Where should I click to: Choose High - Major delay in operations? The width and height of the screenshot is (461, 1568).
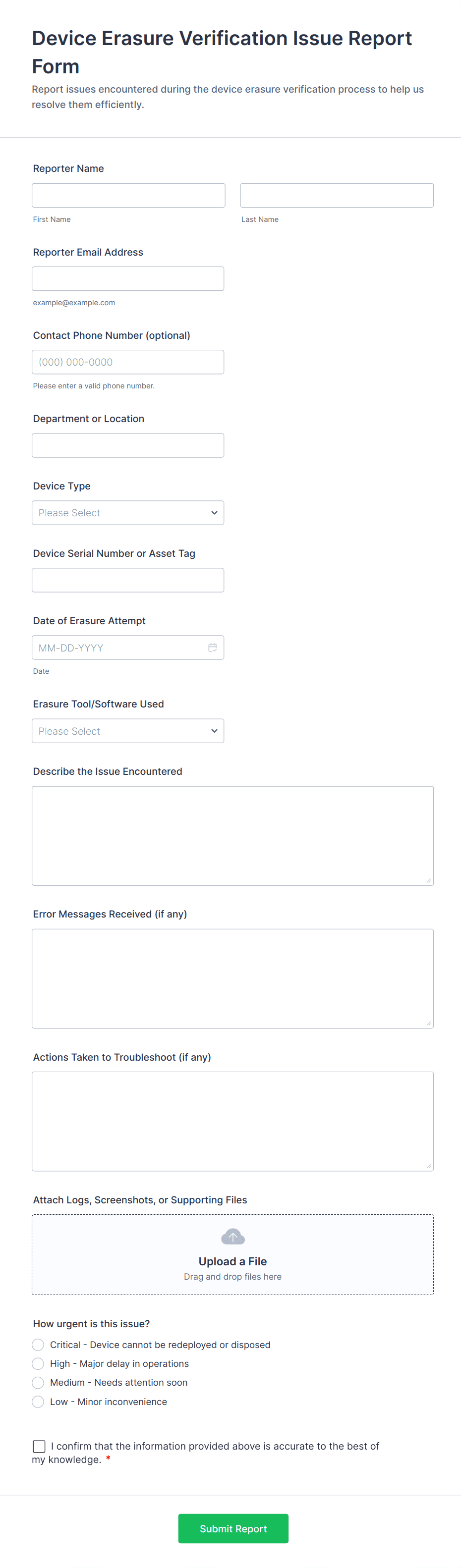(38, 1363)
